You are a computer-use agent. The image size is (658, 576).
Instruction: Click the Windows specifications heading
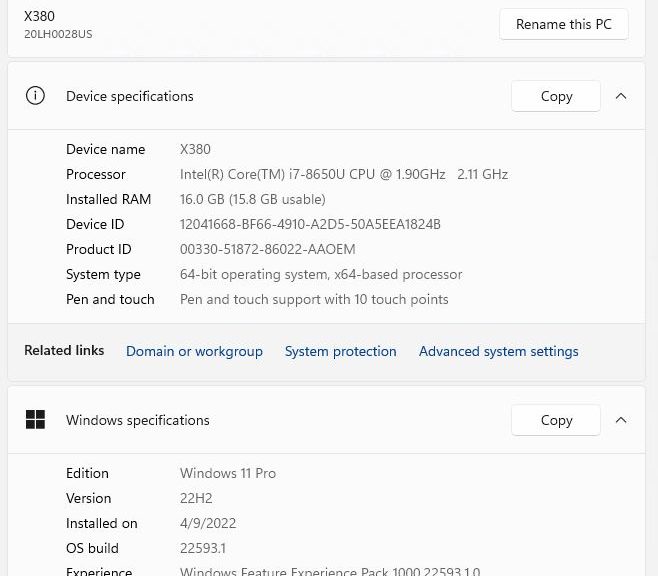[138, 420]
